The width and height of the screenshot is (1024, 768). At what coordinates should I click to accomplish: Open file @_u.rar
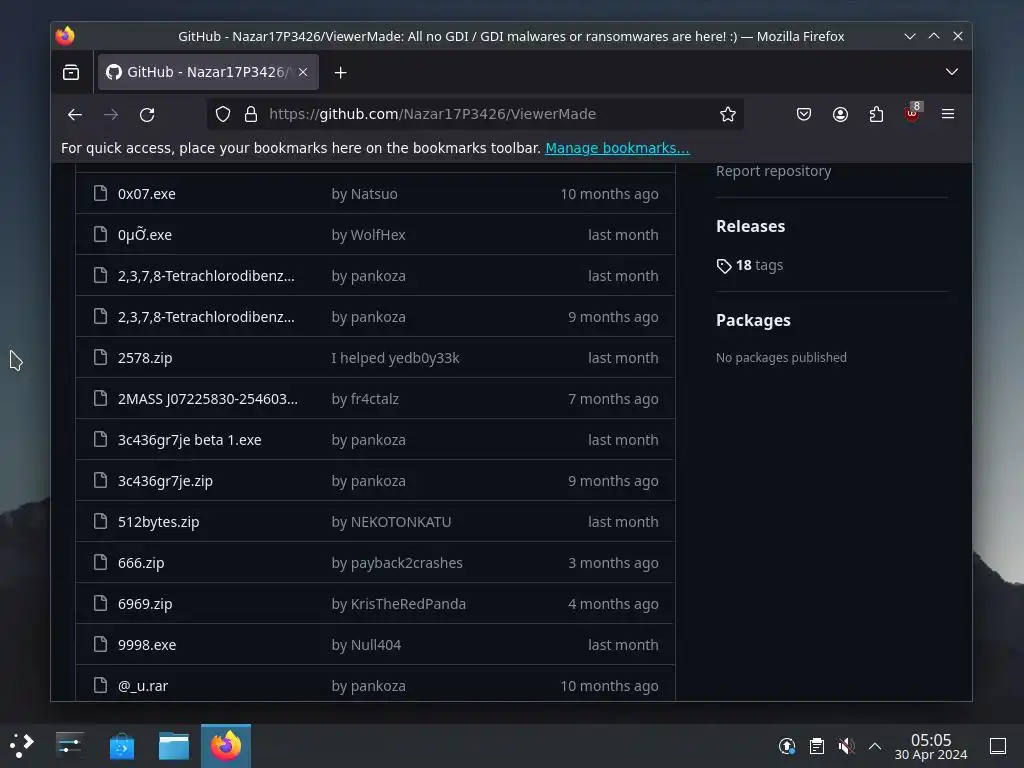coord(143,686)
